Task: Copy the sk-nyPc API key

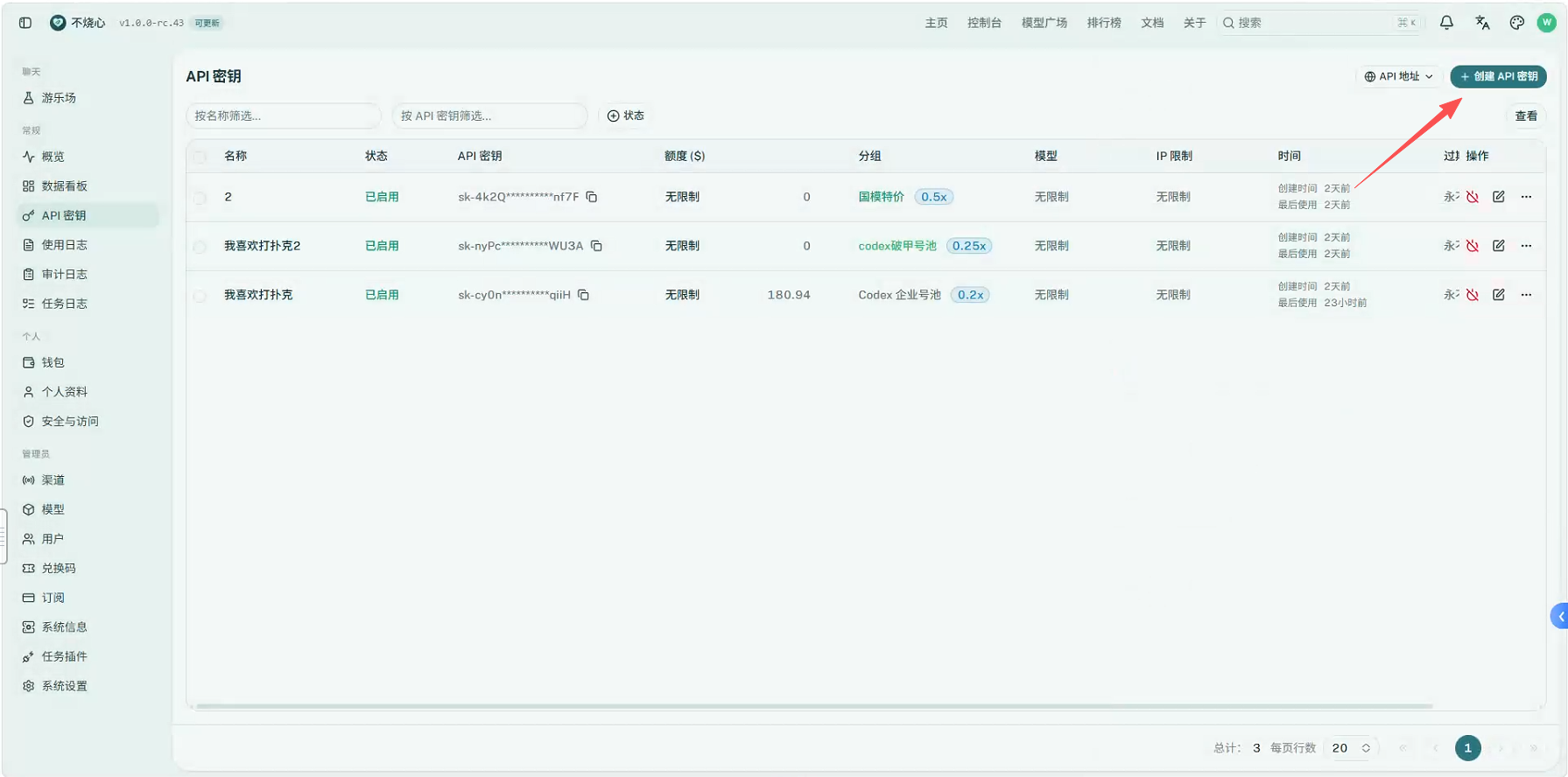Action: (x=596, y=246)
